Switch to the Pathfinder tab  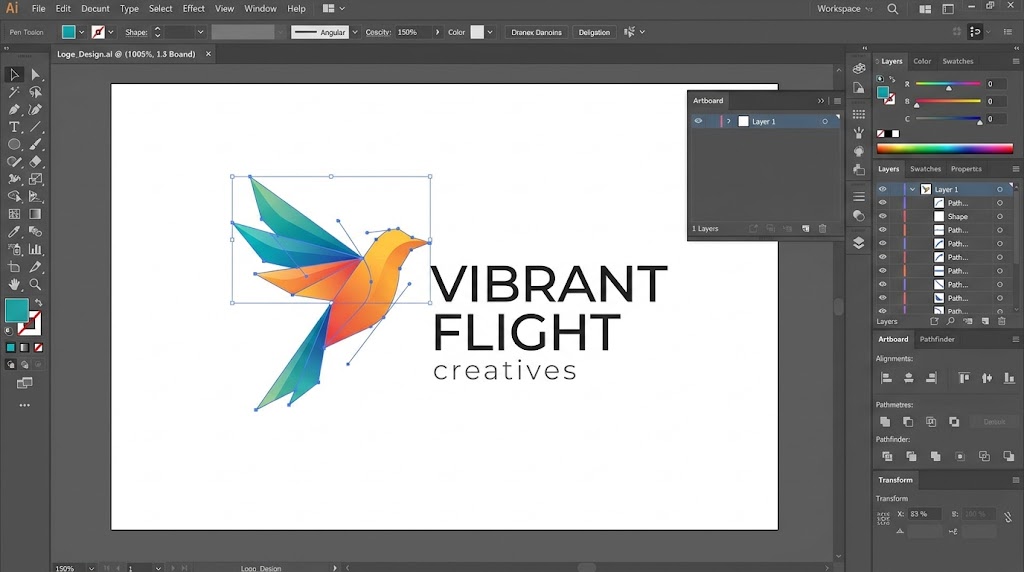[936, 339]
